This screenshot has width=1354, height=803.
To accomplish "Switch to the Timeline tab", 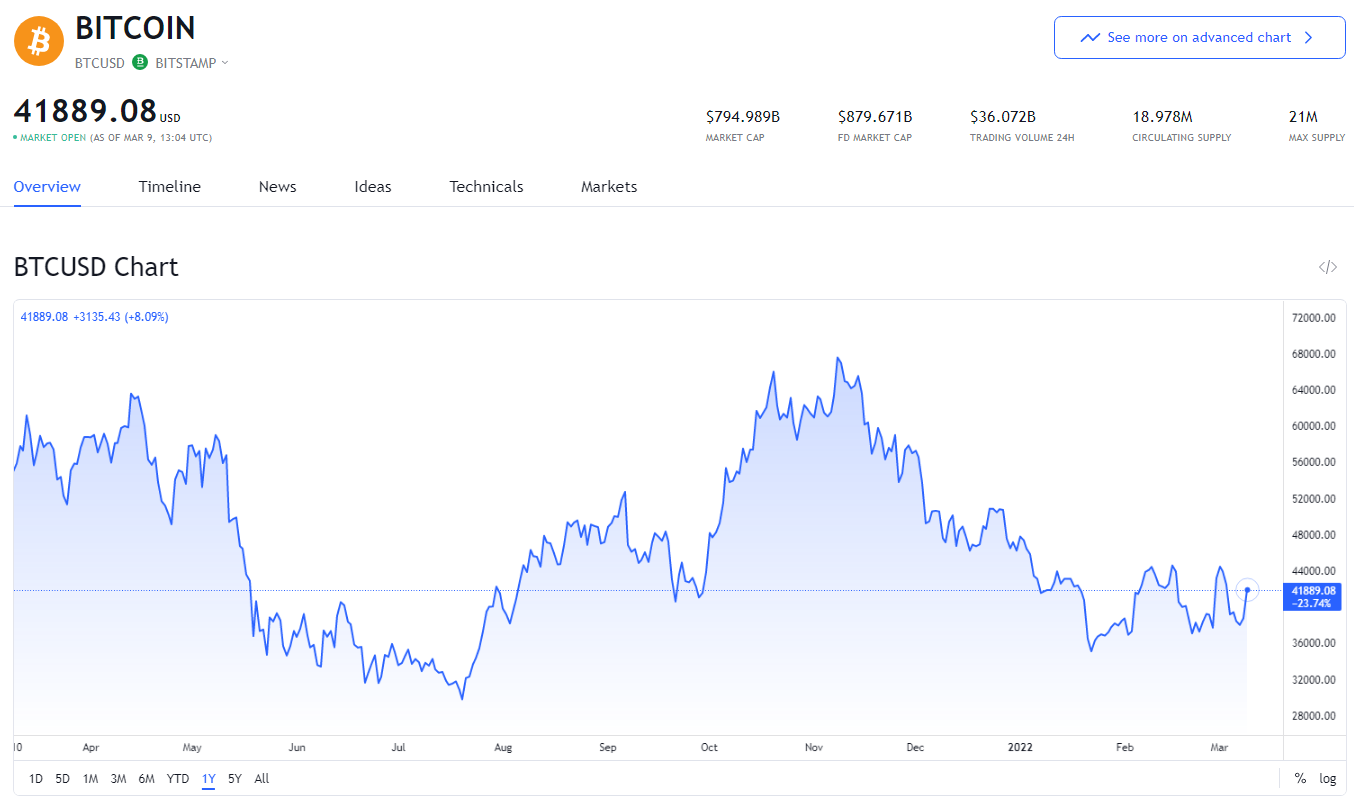I will 170,187.
